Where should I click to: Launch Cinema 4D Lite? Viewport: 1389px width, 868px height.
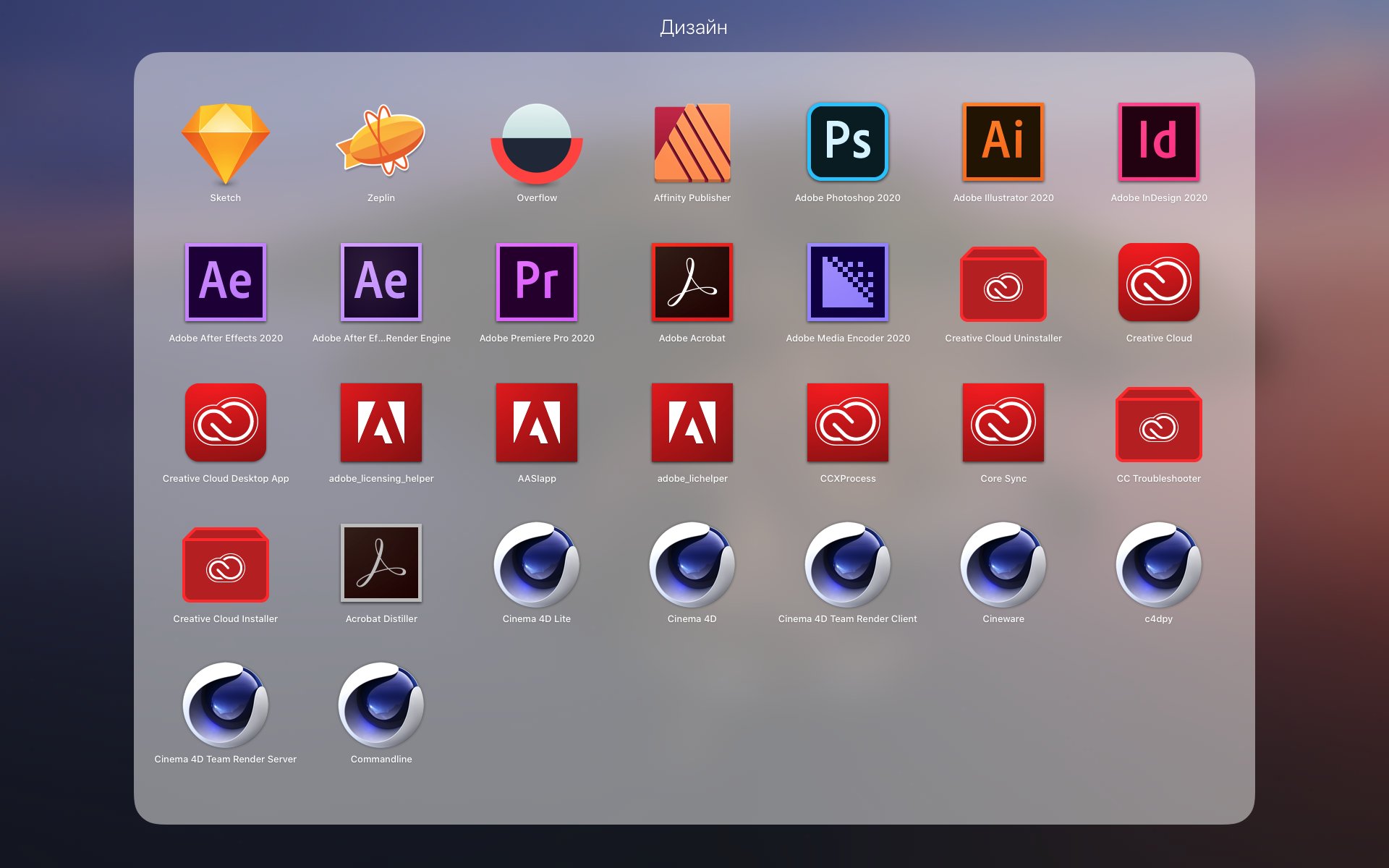point(537,564)
